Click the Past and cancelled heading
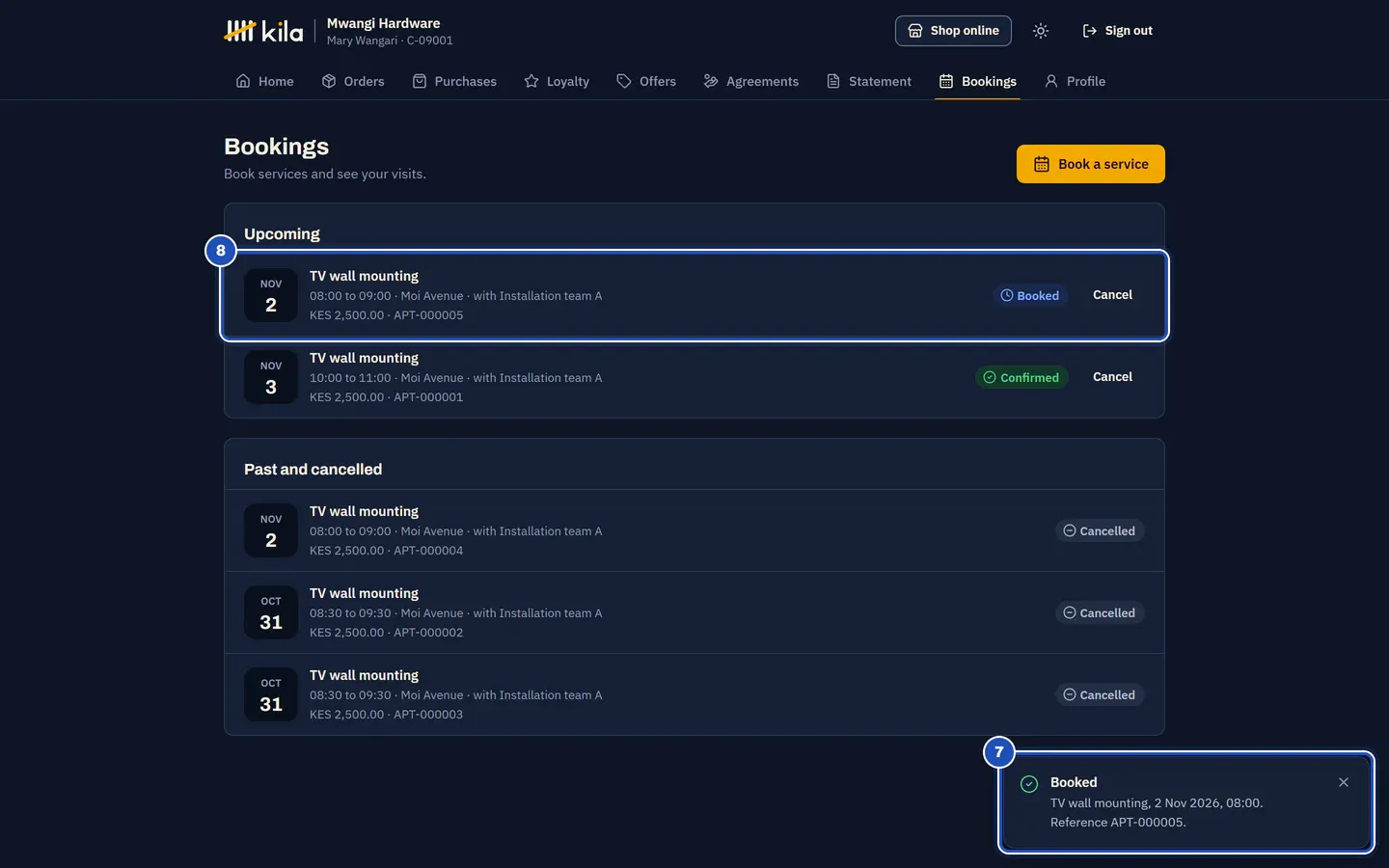The image size is (1389, 868). click(313, 470)
